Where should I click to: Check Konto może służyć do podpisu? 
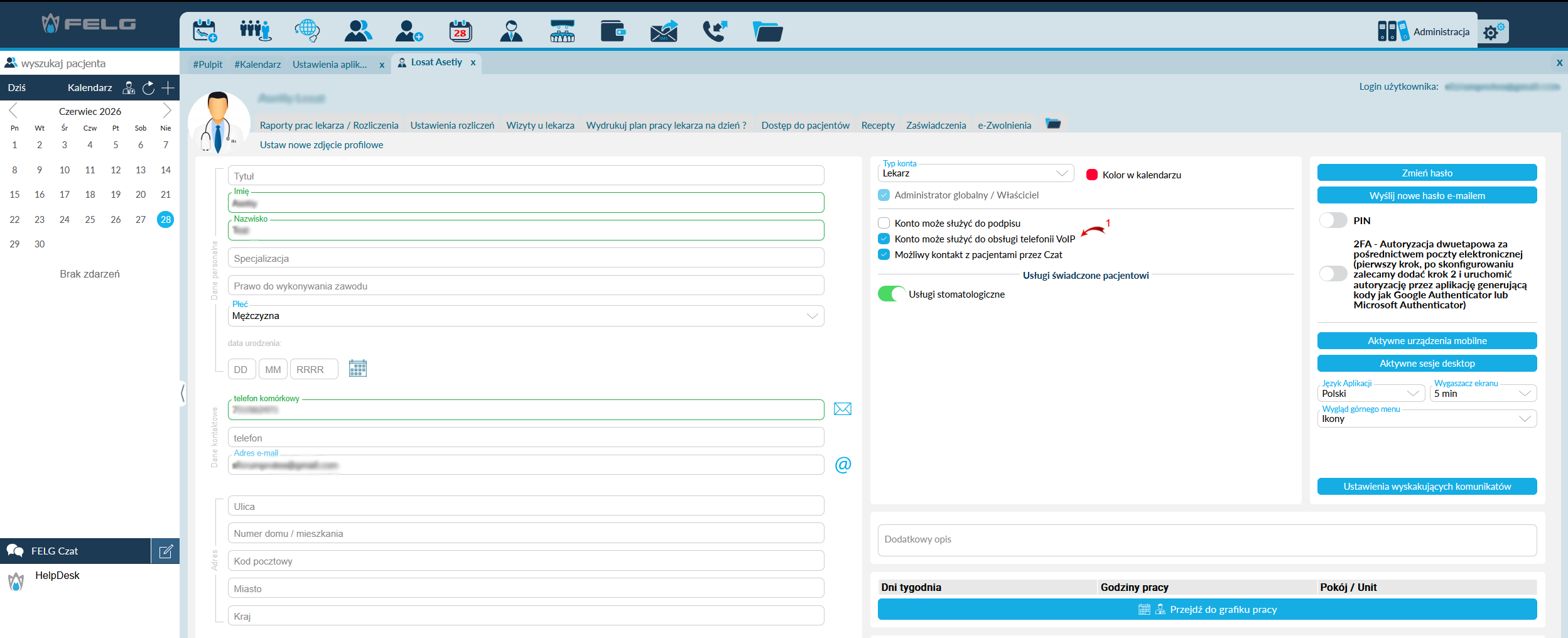pyautogui.click(x=884, y=223)
